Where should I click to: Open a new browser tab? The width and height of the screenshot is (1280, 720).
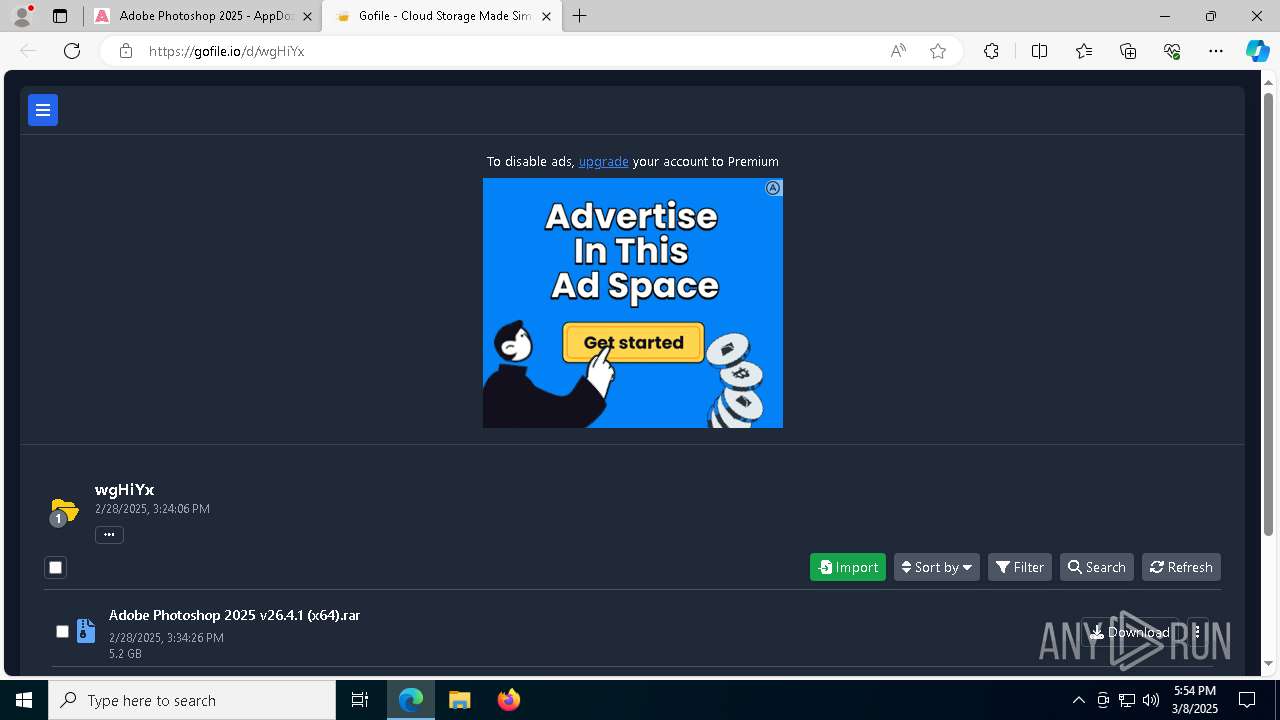click(579, 16)
